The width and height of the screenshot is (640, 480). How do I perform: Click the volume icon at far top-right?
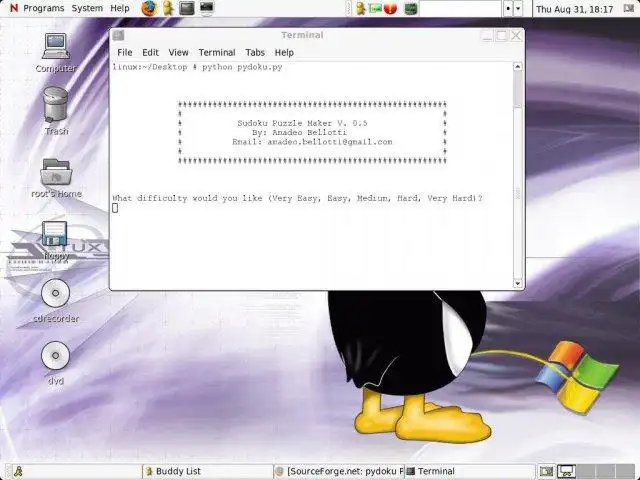[630, 8]
